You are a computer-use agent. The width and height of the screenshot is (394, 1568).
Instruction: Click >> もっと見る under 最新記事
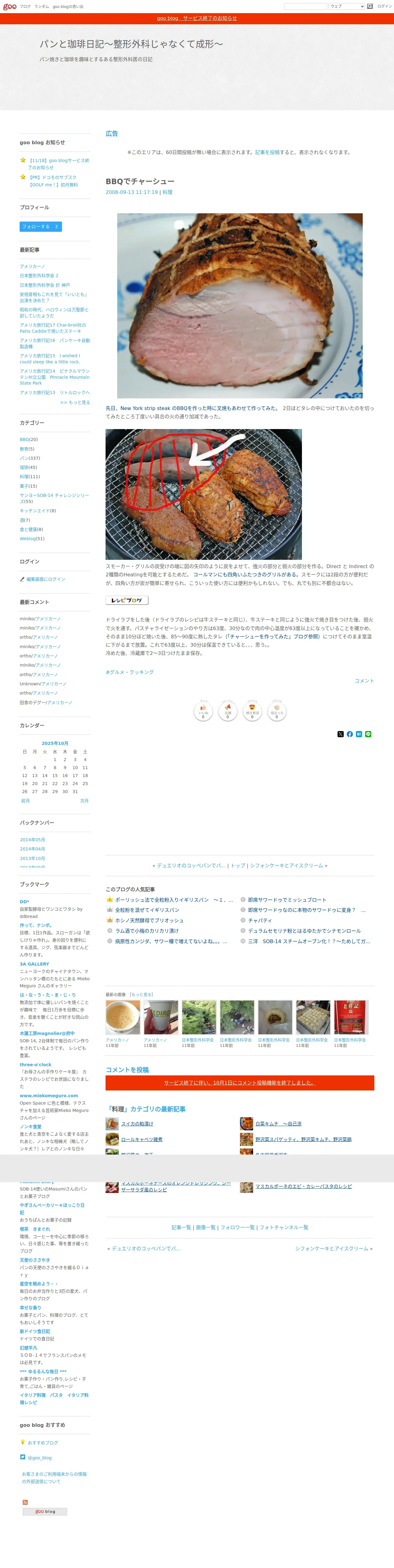click(75, 402)
